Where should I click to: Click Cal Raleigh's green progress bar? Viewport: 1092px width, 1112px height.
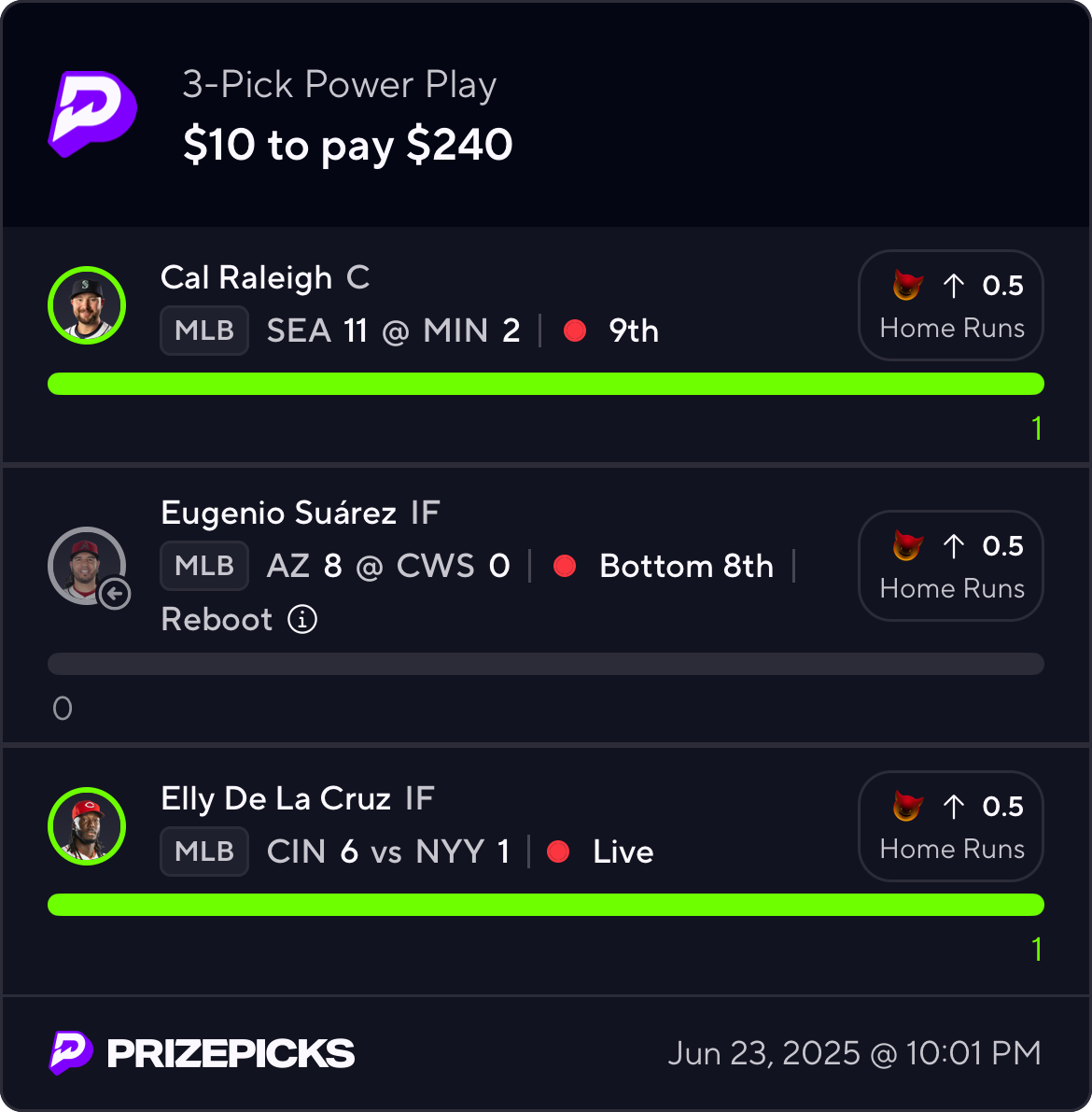click(545, 384)
